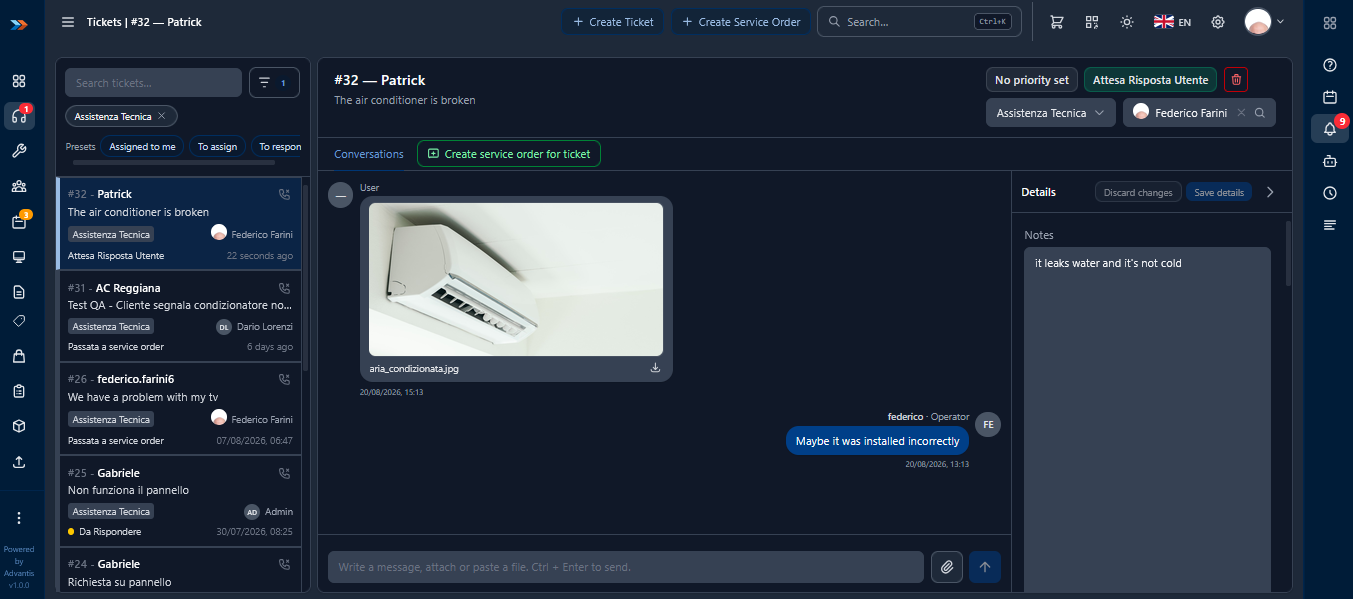Screen dimensions: 1353x599
Task: Open the clock history icon in right sidebar
Action: pyautogui.click(x=1330, y=193)
